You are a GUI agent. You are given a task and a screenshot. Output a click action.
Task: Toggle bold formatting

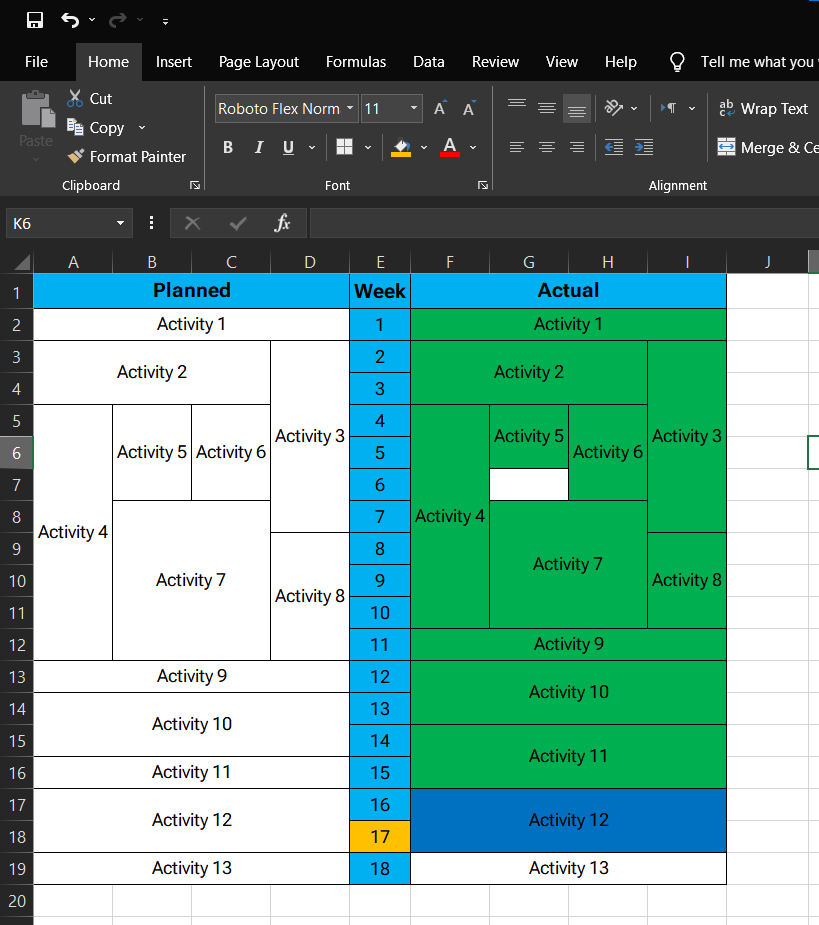228,147
